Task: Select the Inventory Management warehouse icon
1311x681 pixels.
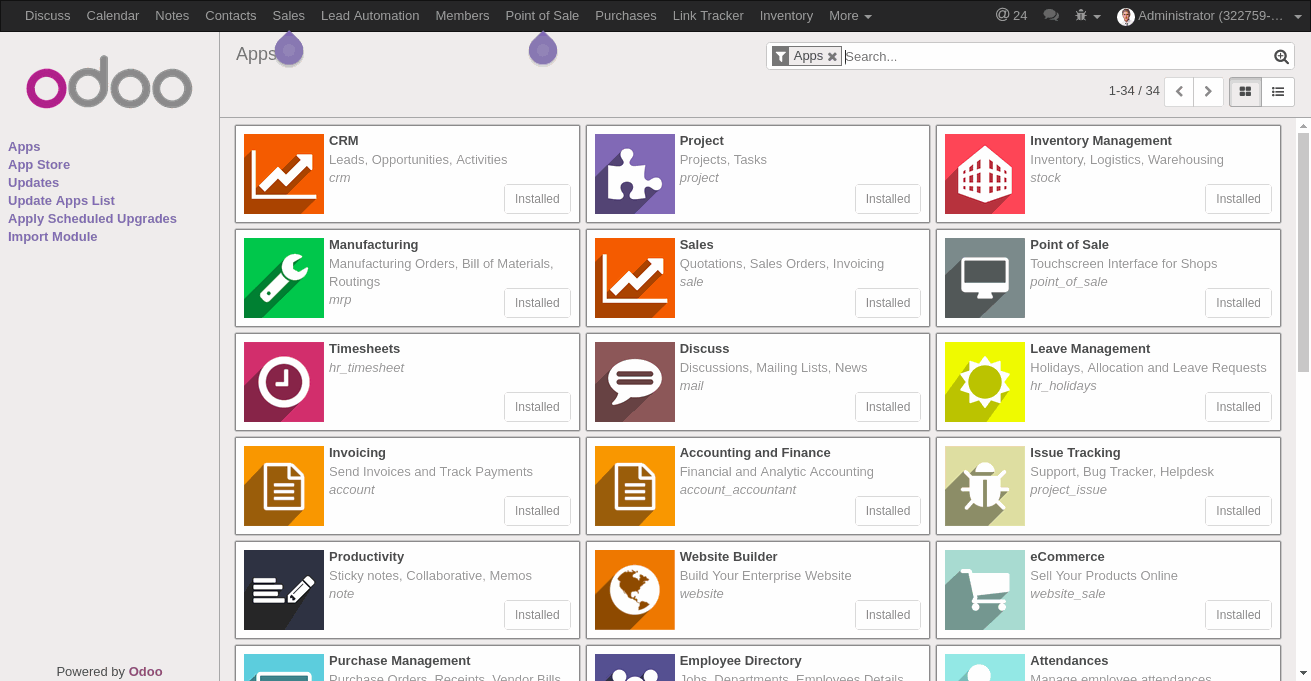Action: pyautogui.click(x=985, y=174)
